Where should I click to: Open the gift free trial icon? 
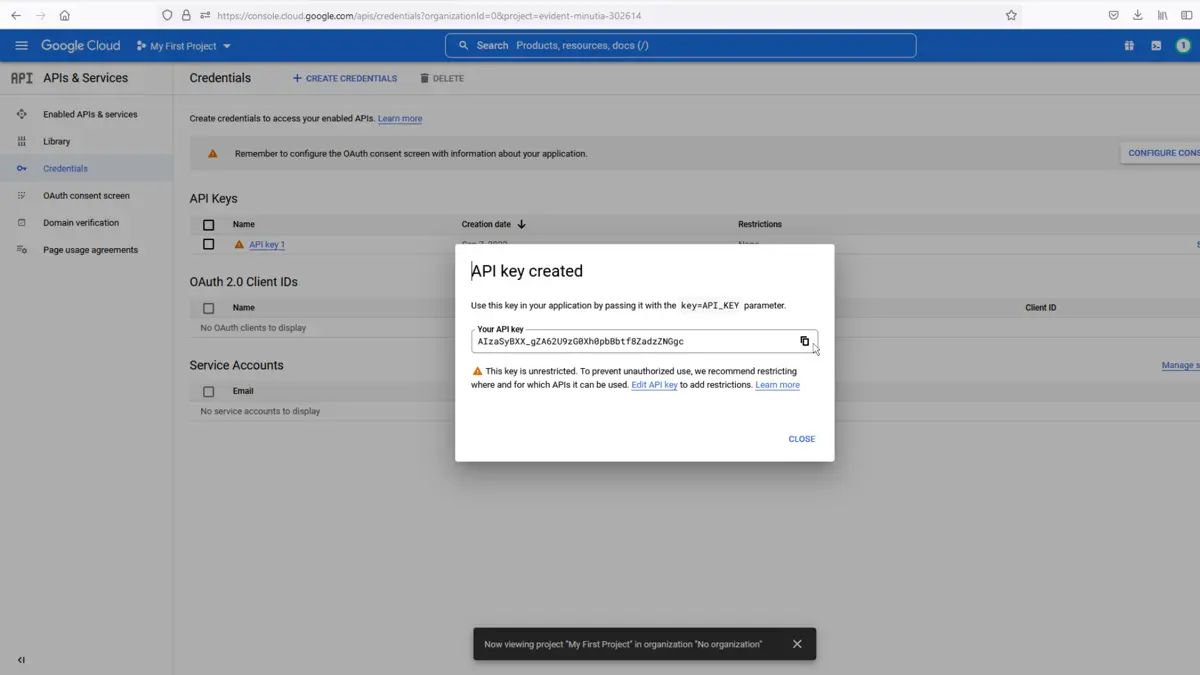(x=1129, y=46)
